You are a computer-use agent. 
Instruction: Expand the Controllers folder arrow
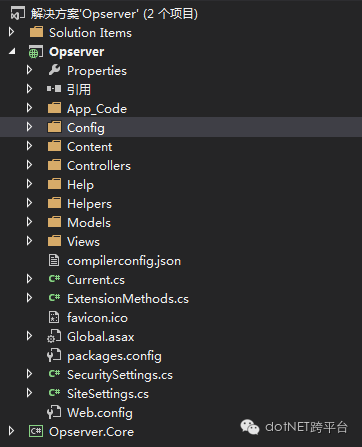30,165
